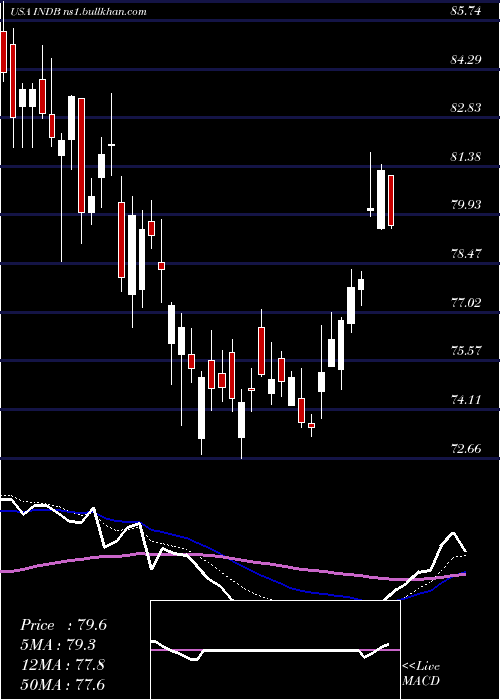Click the 81.38 price axis label
Image resolution: width=500 pixels, height=700 pixels.
(466, 157)
